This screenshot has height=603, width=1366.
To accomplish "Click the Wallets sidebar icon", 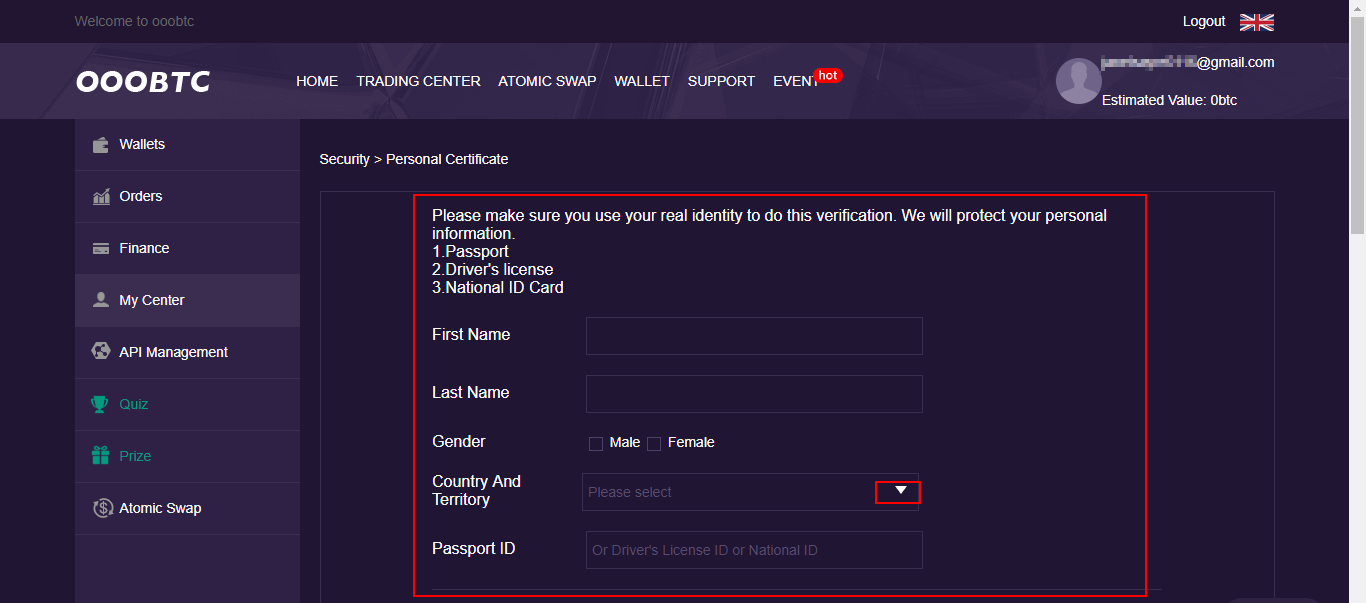I will click(x=100, y=145).
